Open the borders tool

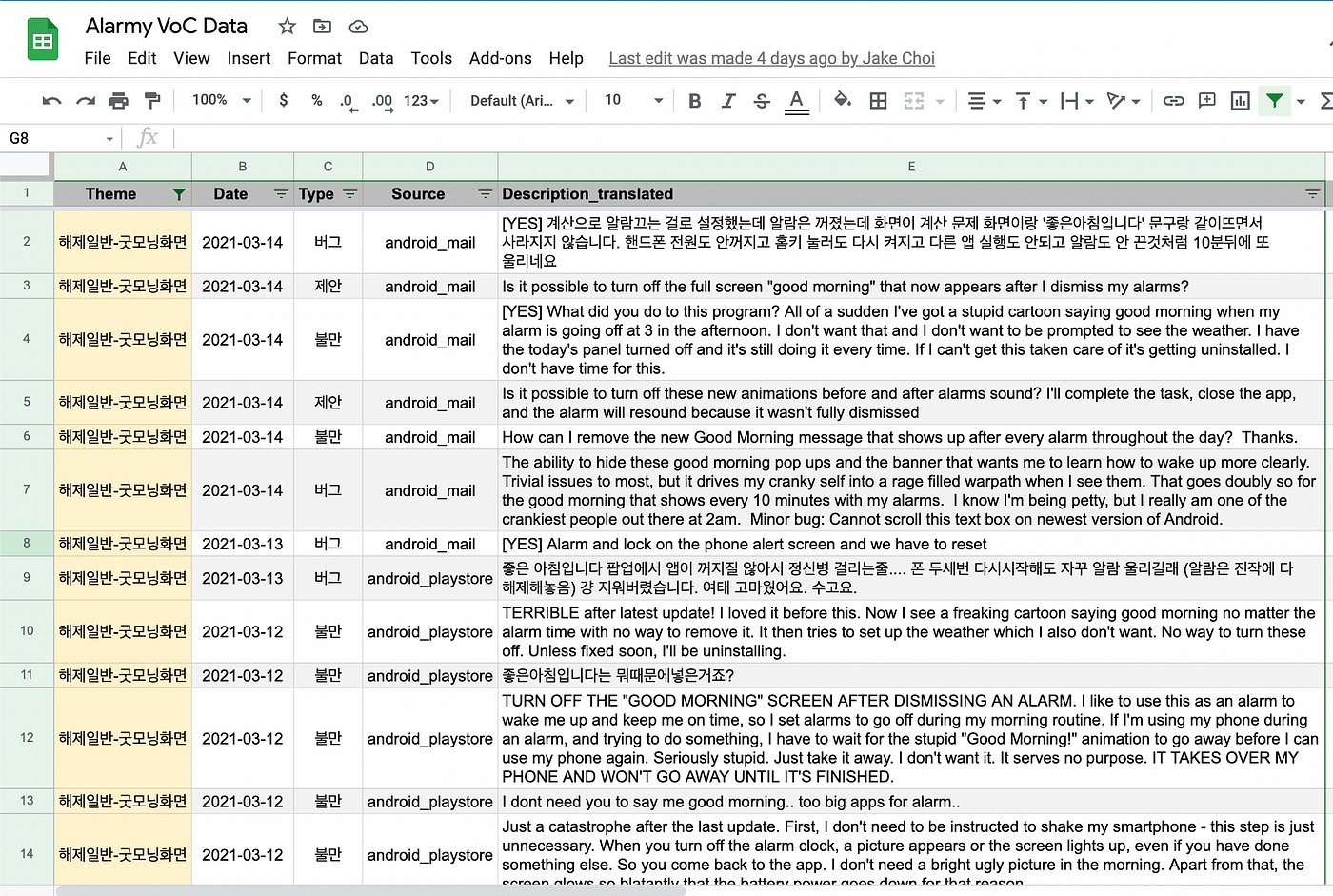coord(879,101)
